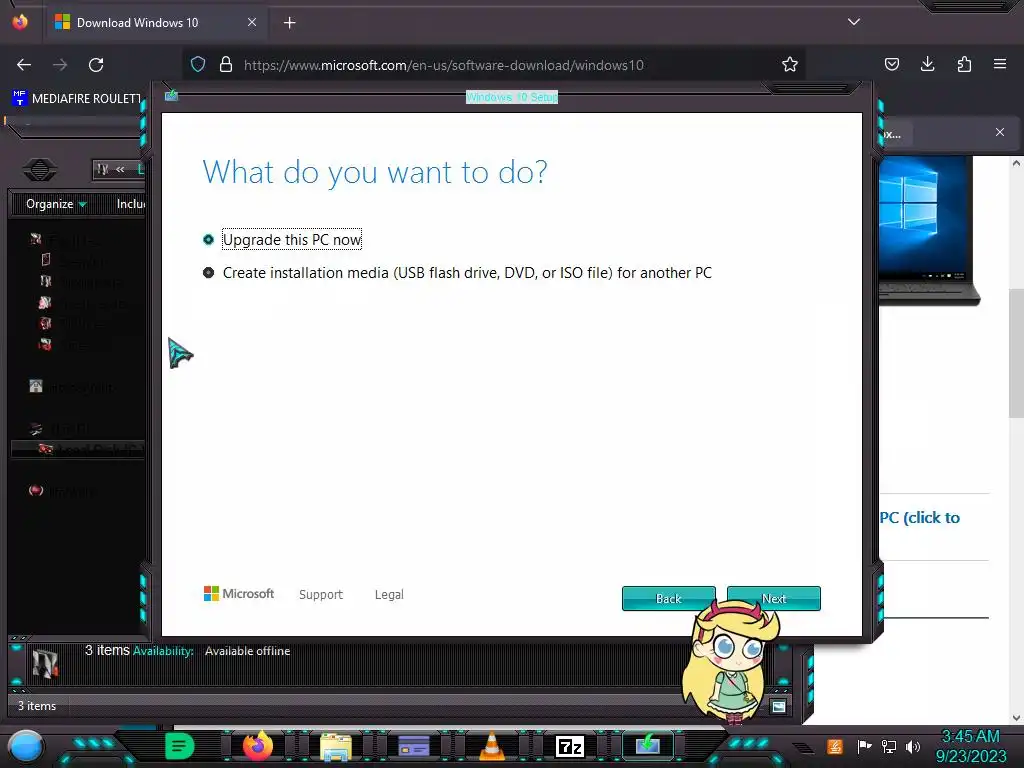Open MEDIAFIRE ROULETTE bookmark
The image size is (1024, 768).
pyautogui.click(x=77, y=99)
